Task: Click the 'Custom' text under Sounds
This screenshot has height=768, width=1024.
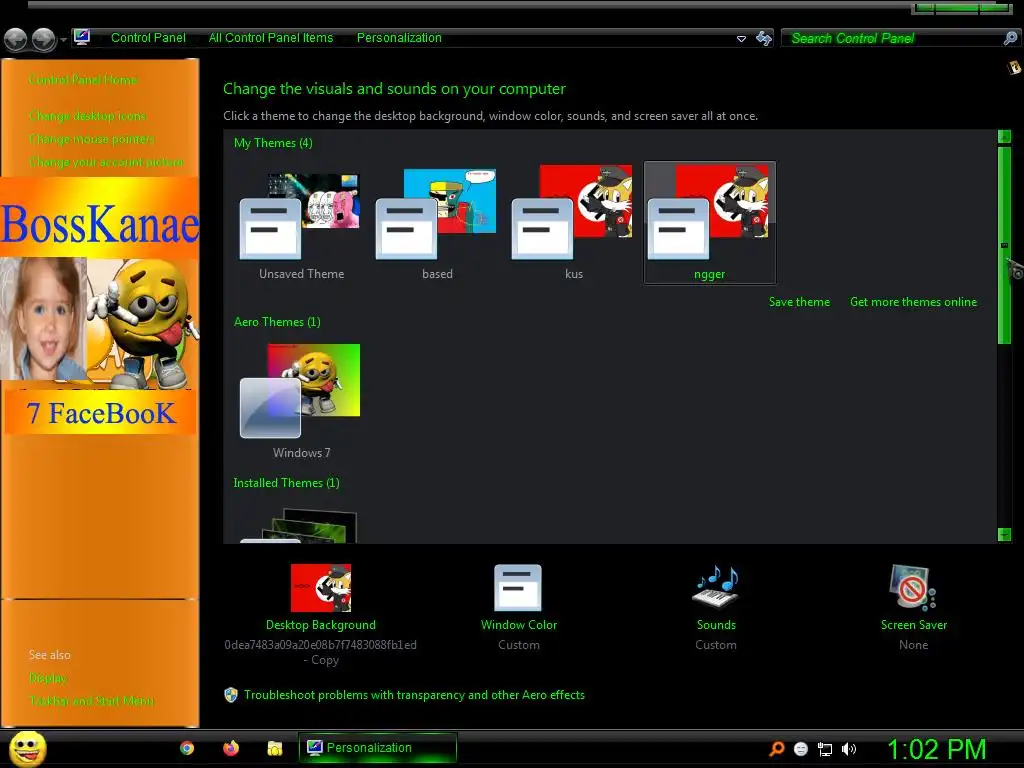Action: (716, 645)
